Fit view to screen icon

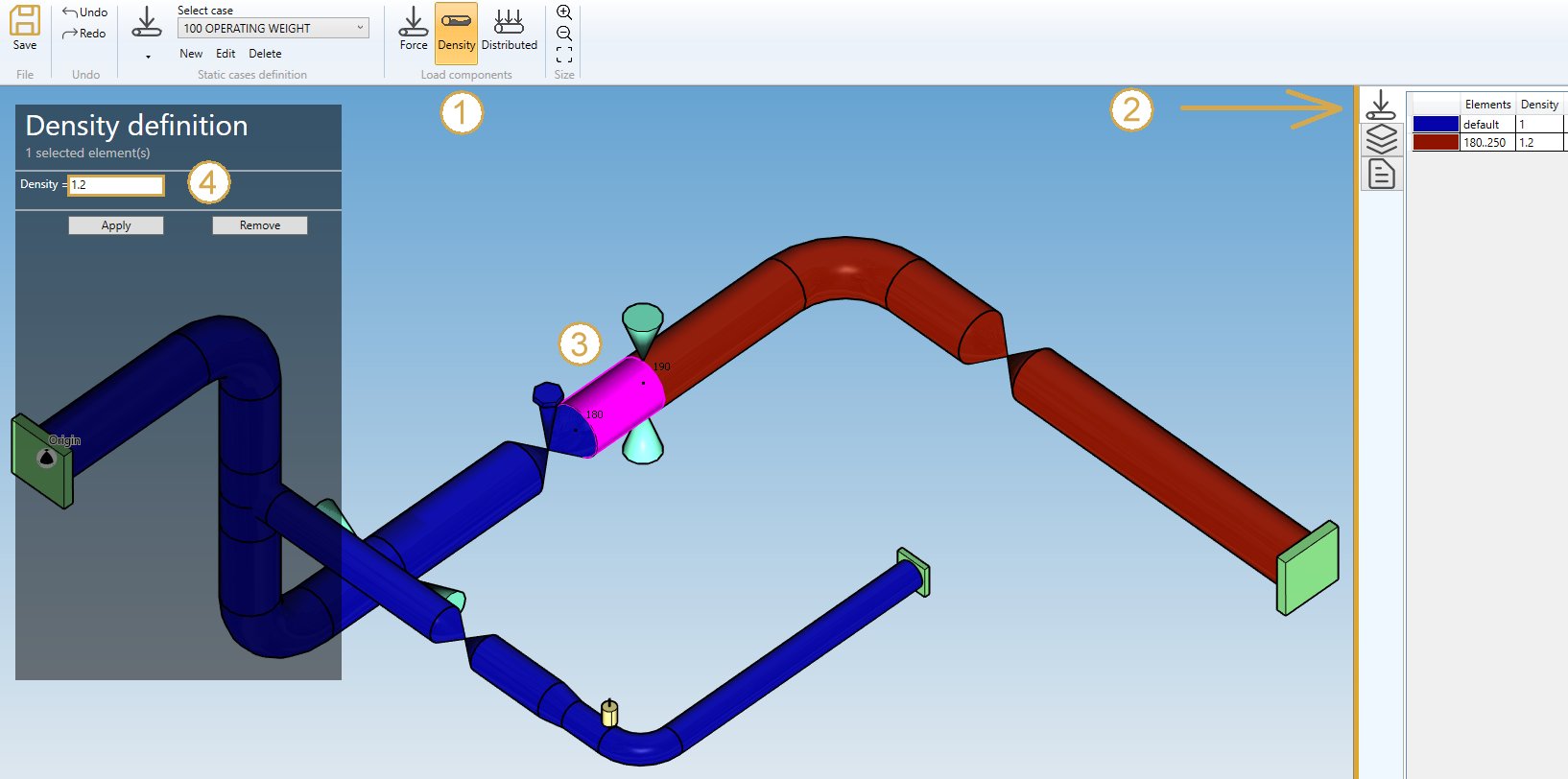pyautogui.click(x=564, y=55)
